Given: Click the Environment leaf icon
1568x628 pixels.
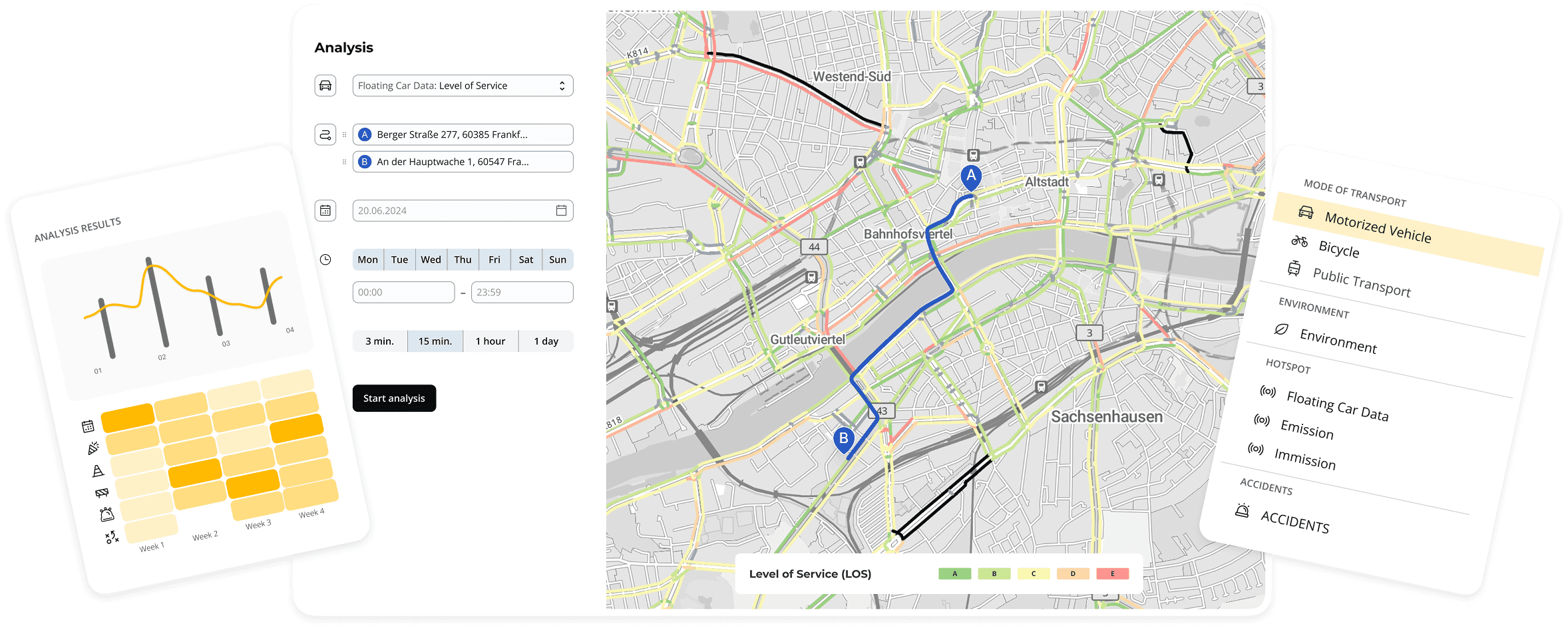Looking at the screenshot, I should click(x=1281, y=330).
